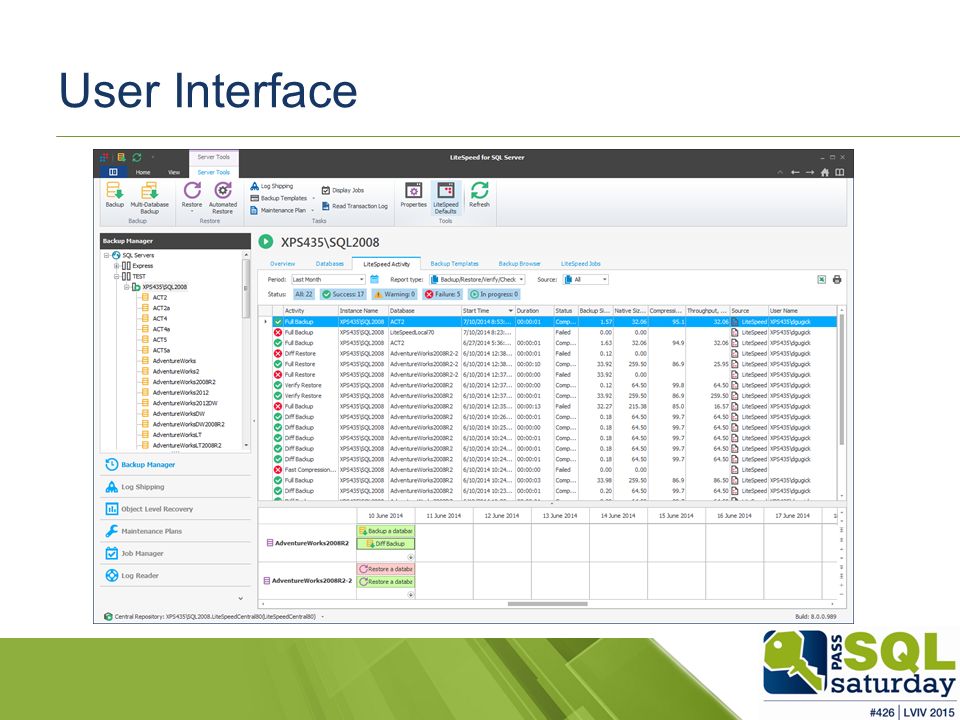Toggle the In progress: 0 filter
The image size is (960, 720).
coord(493,294)
